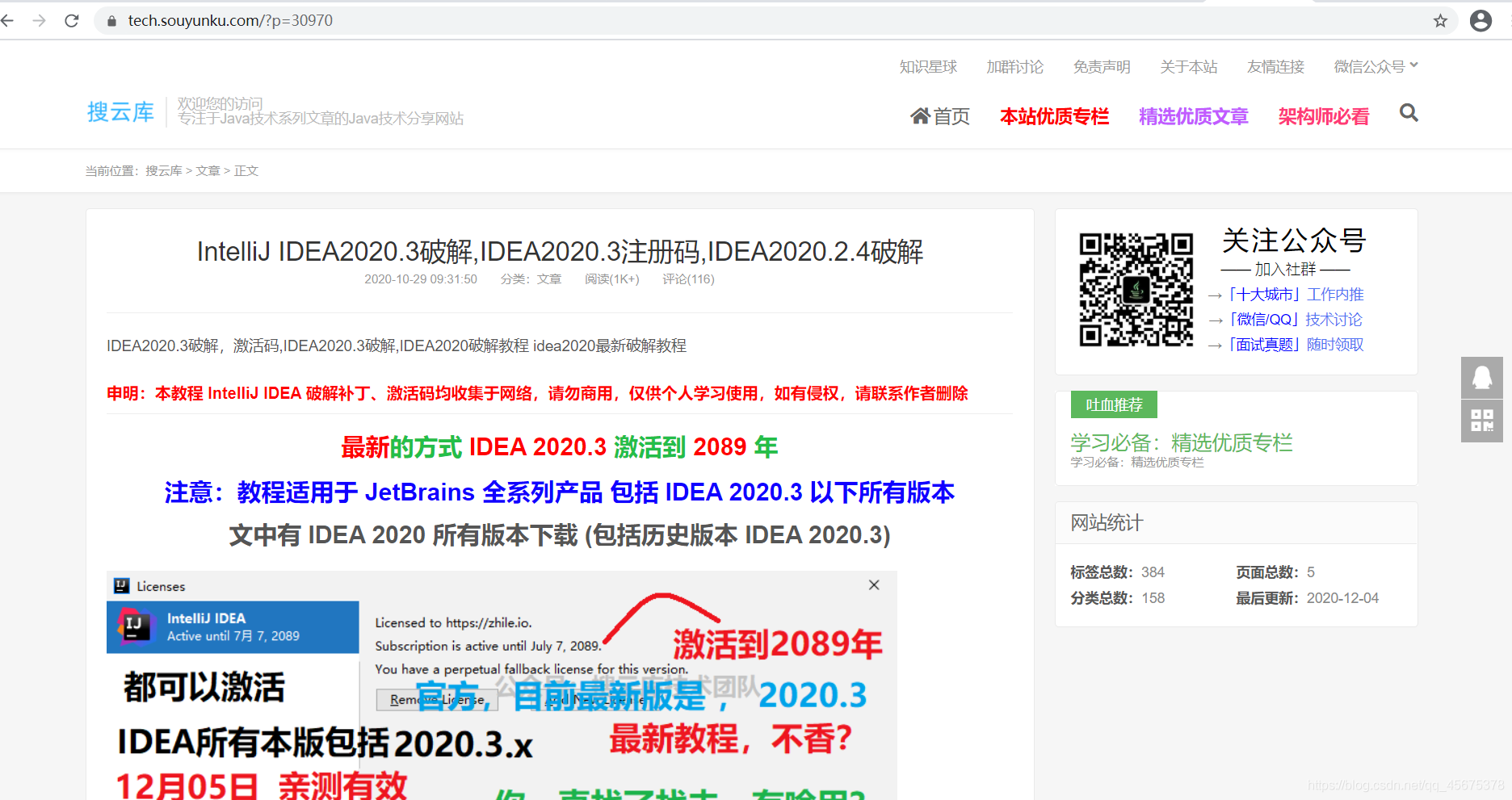Click the green 吐血推荐 tag

1114,404
